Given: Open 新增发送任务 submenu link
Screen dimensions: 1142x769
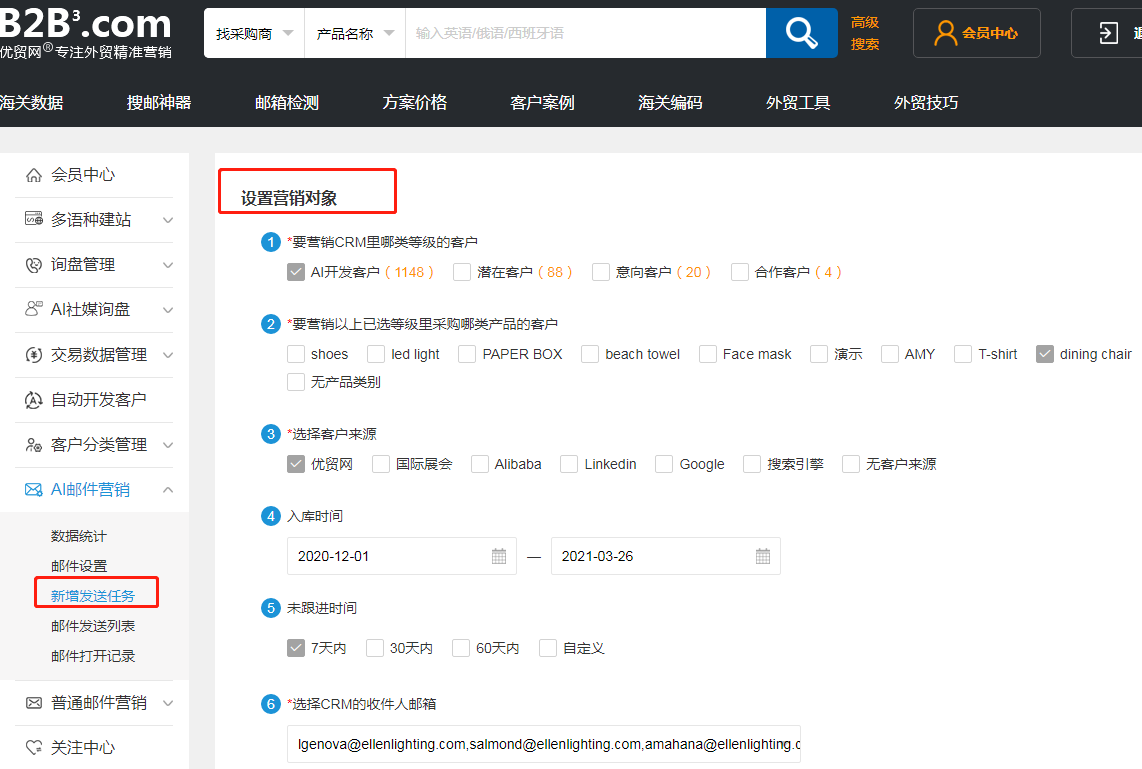Looking at the screenshot, I should click(x=93, y=596).
